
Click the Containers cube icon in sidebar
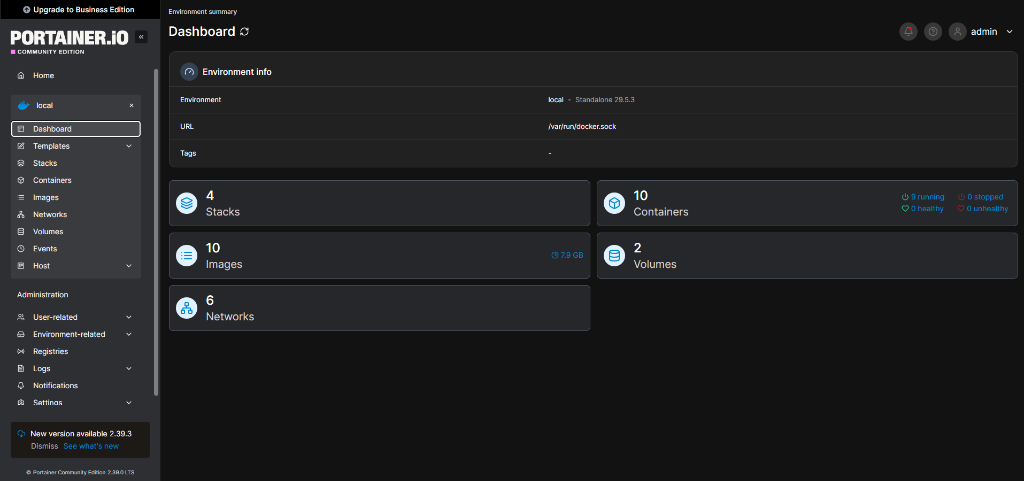pyautogui.click(x=21, y=180)
